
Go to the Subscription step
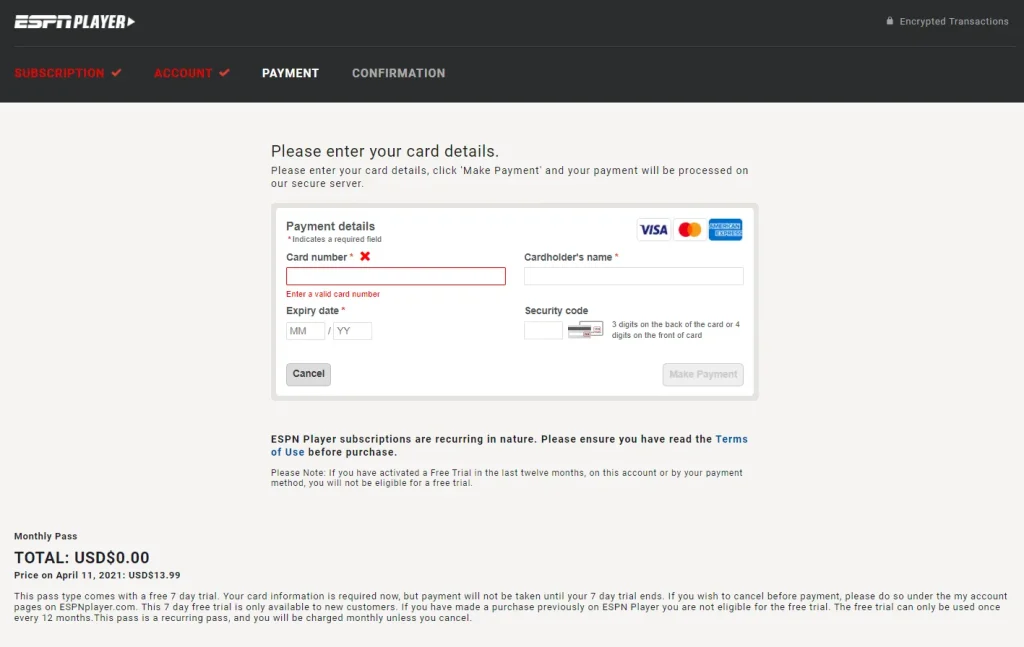pyautogui.click(x=59, y=73)
